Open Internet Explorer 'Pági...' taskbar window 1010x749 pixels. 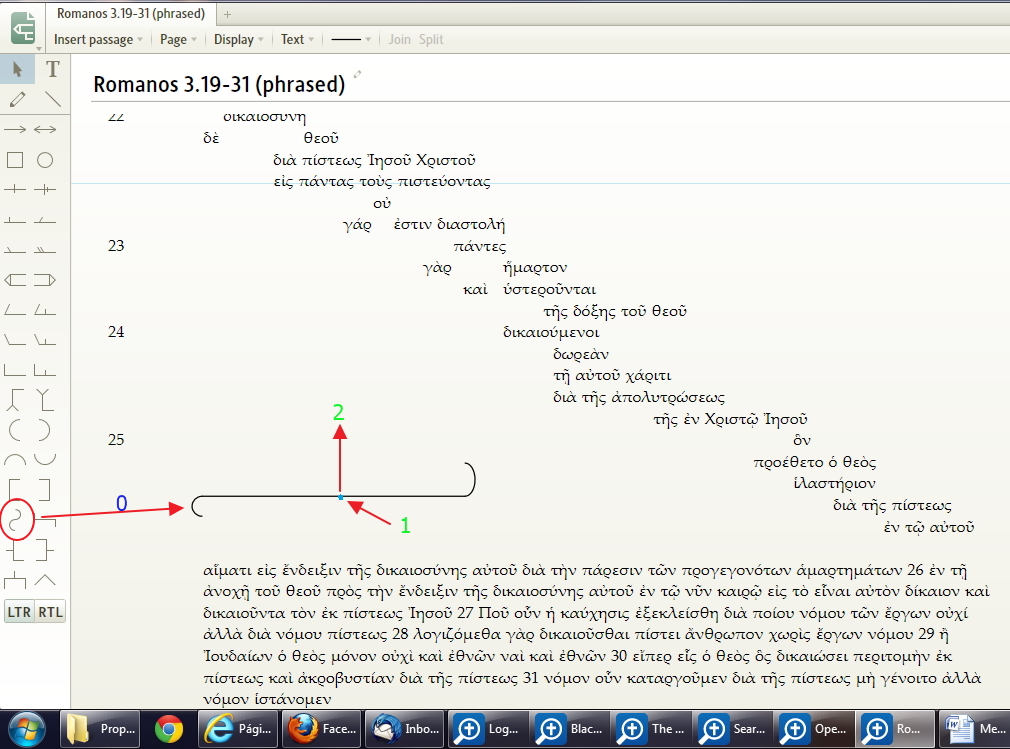[238, 729]
